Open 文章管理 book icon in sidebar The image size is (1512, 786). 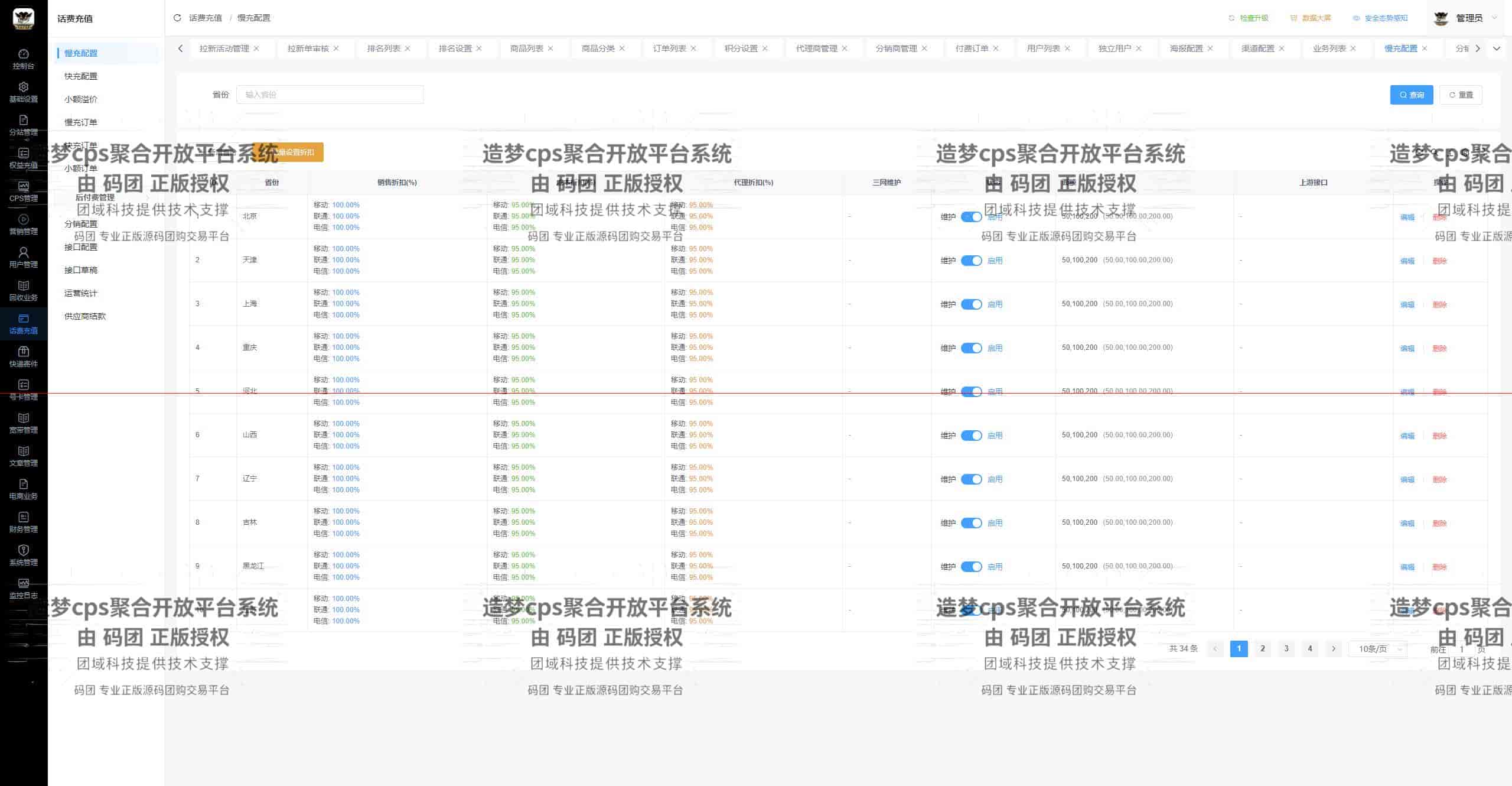pyautogui.click(x=24, y=456)
